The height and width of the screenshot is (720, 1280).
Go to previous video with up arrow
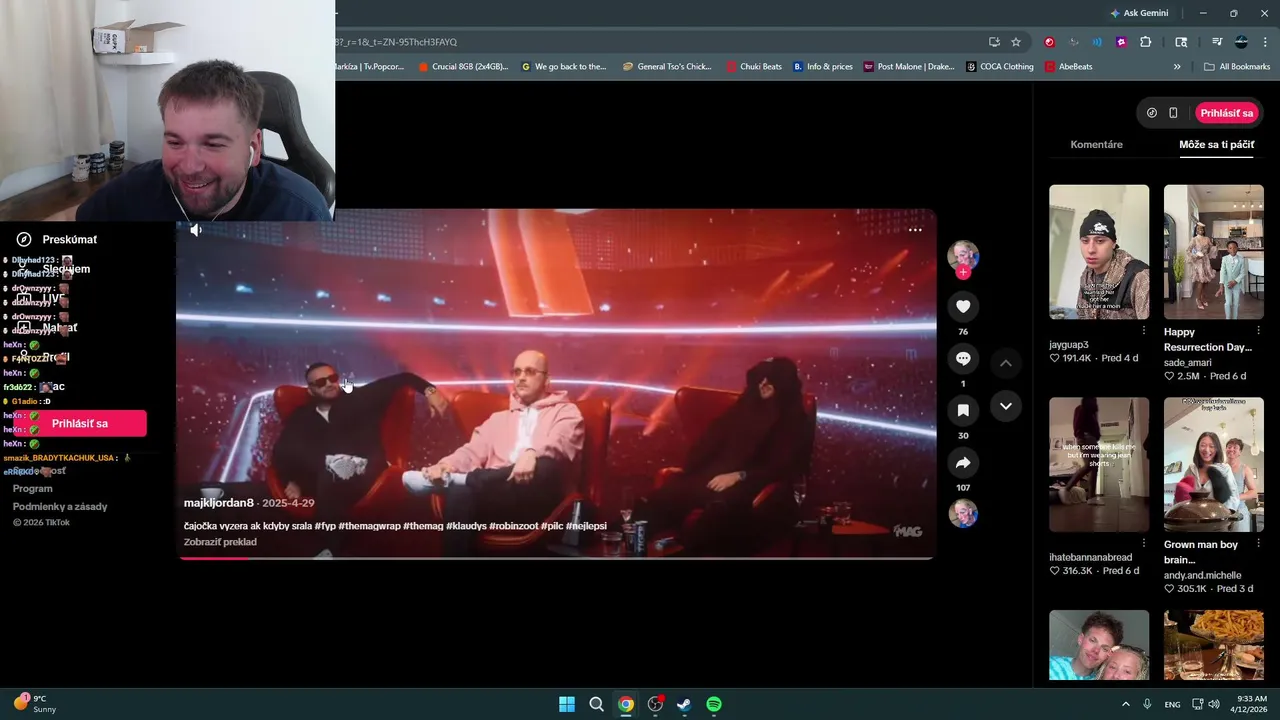(x=1006, y=363)
